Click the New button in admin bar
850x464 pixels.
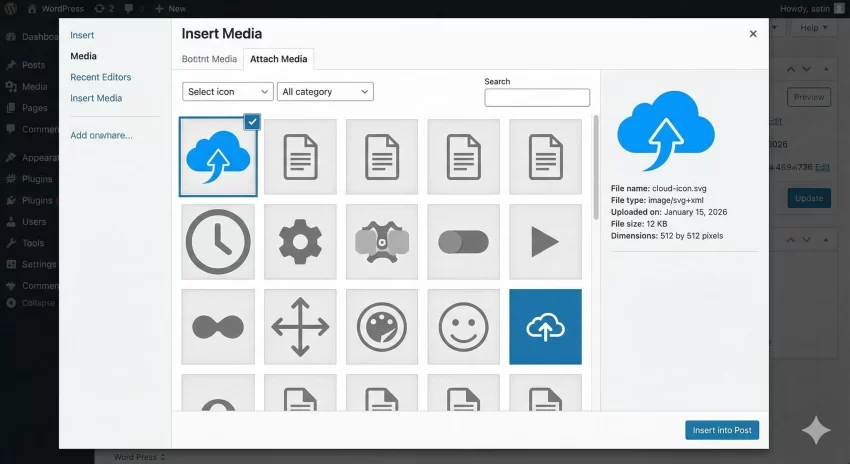pyautogui.click(x=171, y=8)
